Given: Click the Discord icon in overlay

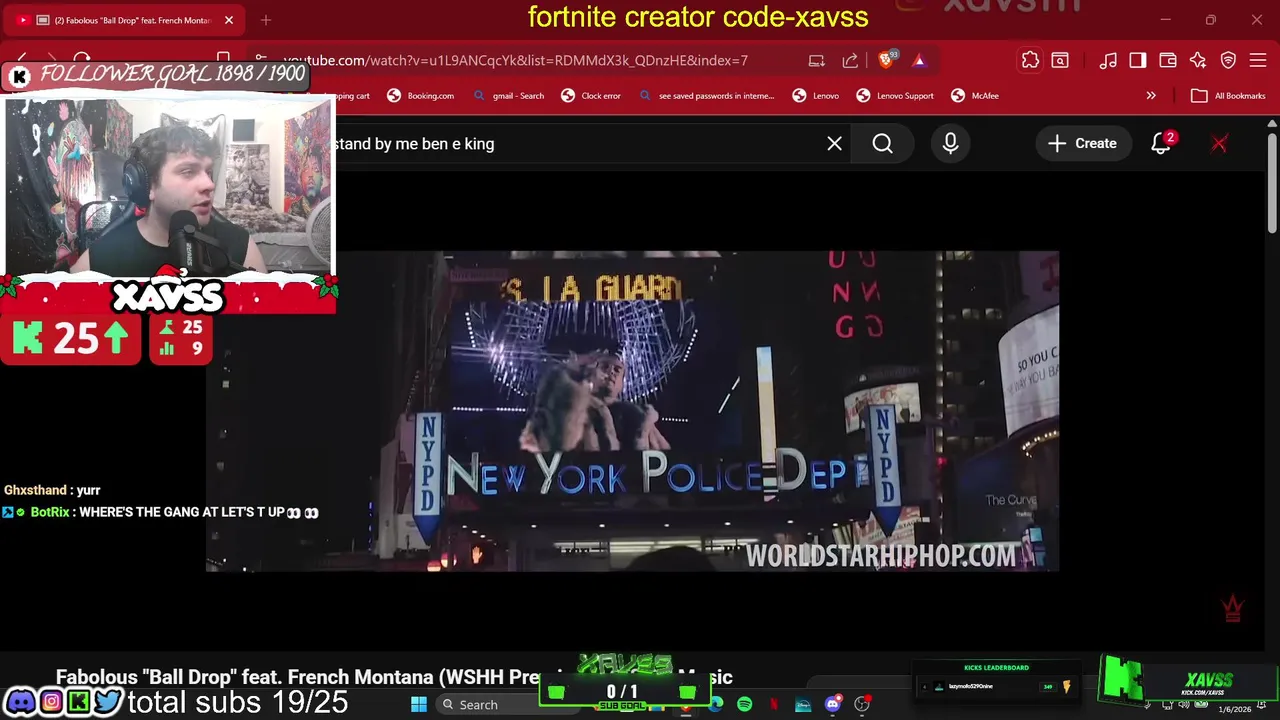Looking at the screenshot, I should click(20, 702).
